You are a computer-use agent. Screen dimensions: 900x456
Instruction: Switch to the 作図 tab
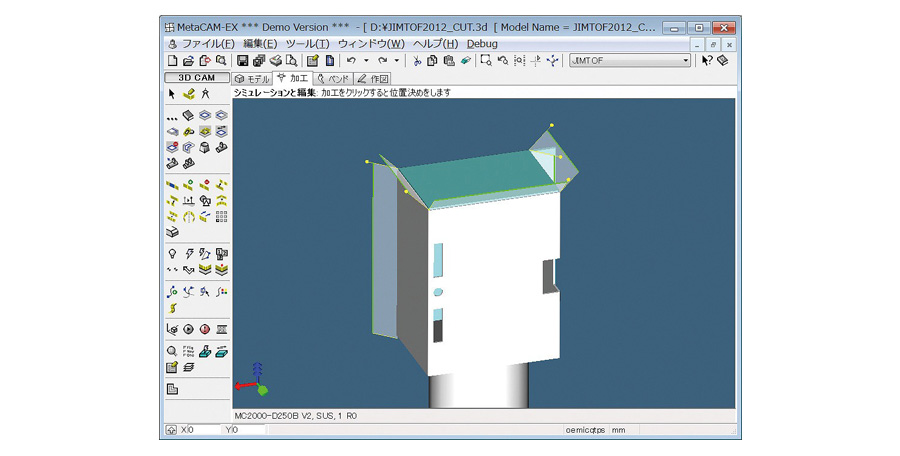pos(373,79)
